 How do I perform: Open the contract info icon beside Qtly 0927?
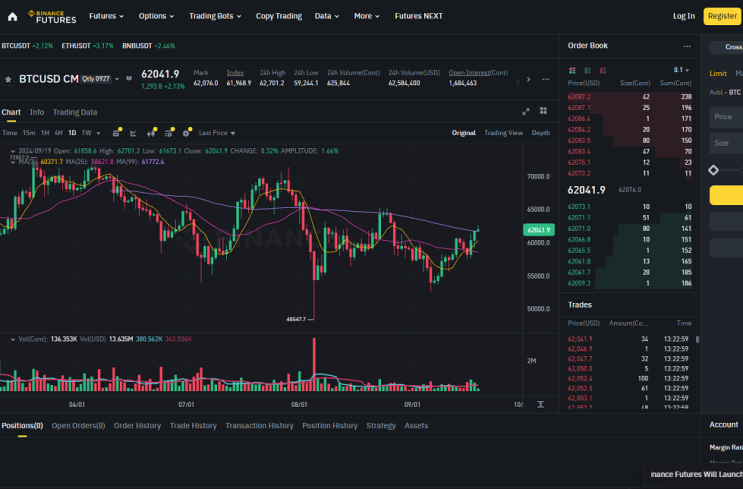pyautogui.click(x=129, y=79)
